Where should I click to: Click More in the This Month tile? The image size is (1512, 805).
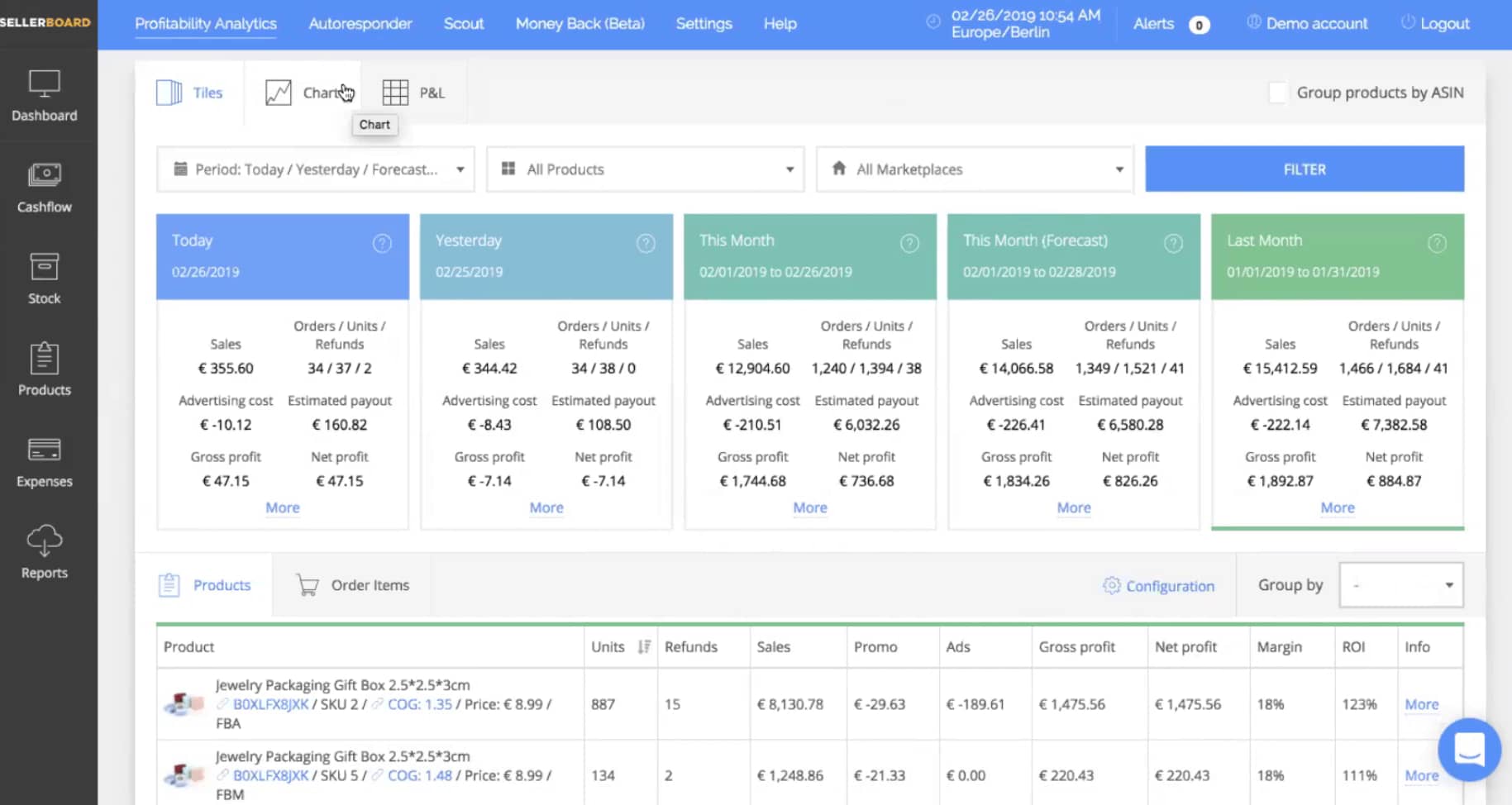point(810,507)
